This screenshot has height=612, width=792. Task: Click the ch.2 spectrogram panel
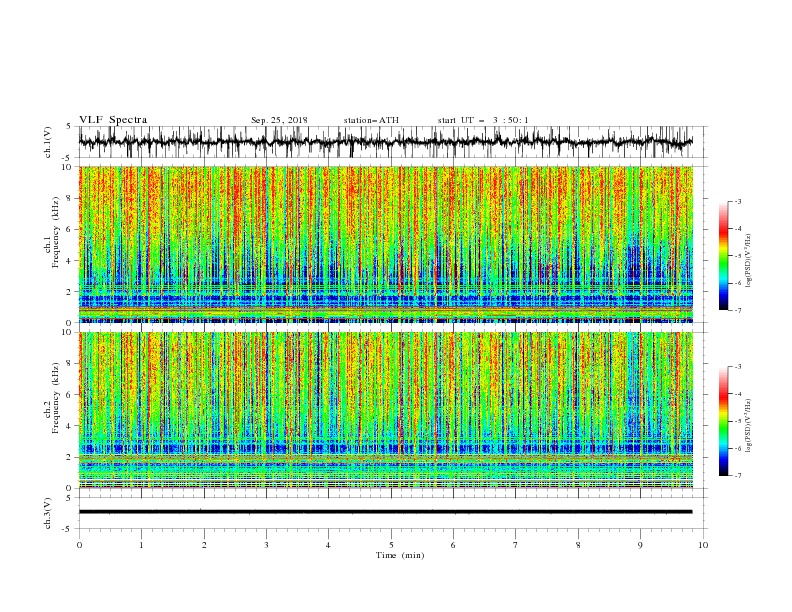point(386,410)
